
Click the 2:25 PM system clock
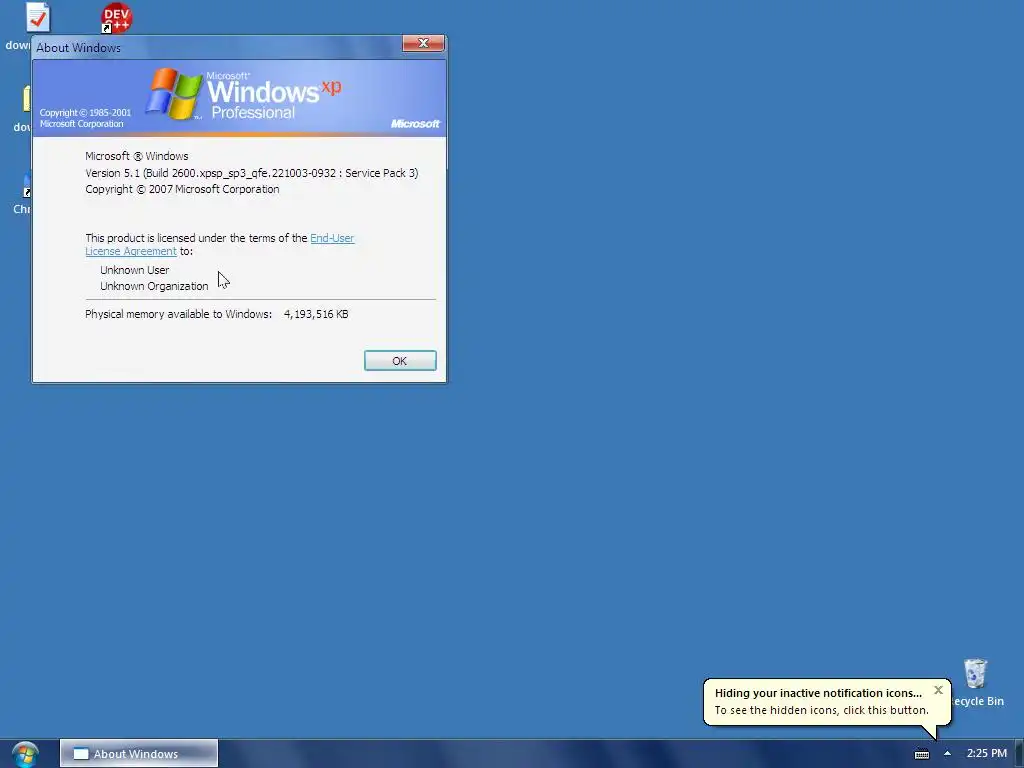coord(986,754)
